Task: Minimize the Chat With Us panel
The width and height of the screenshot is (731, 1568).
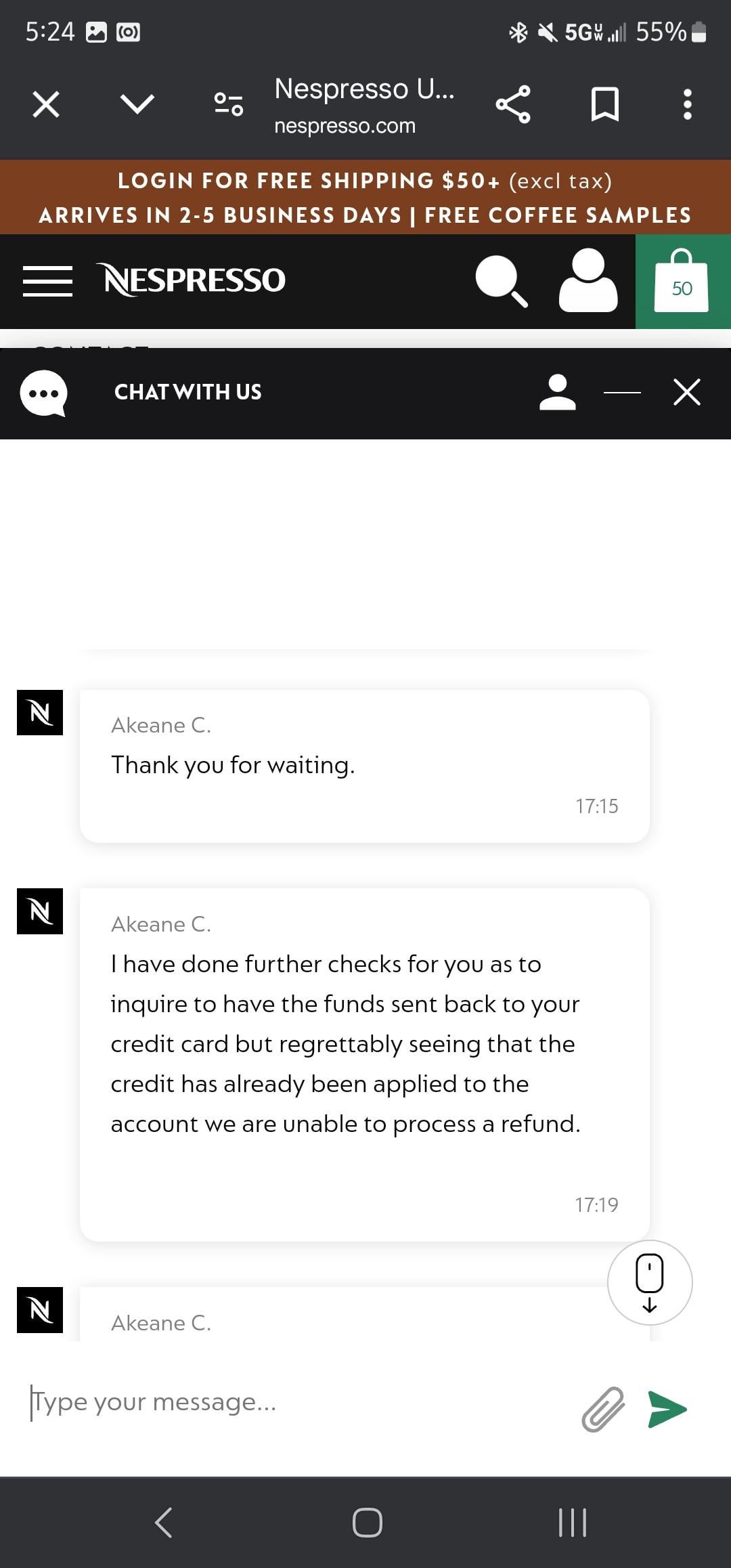Action: (622, 392)
